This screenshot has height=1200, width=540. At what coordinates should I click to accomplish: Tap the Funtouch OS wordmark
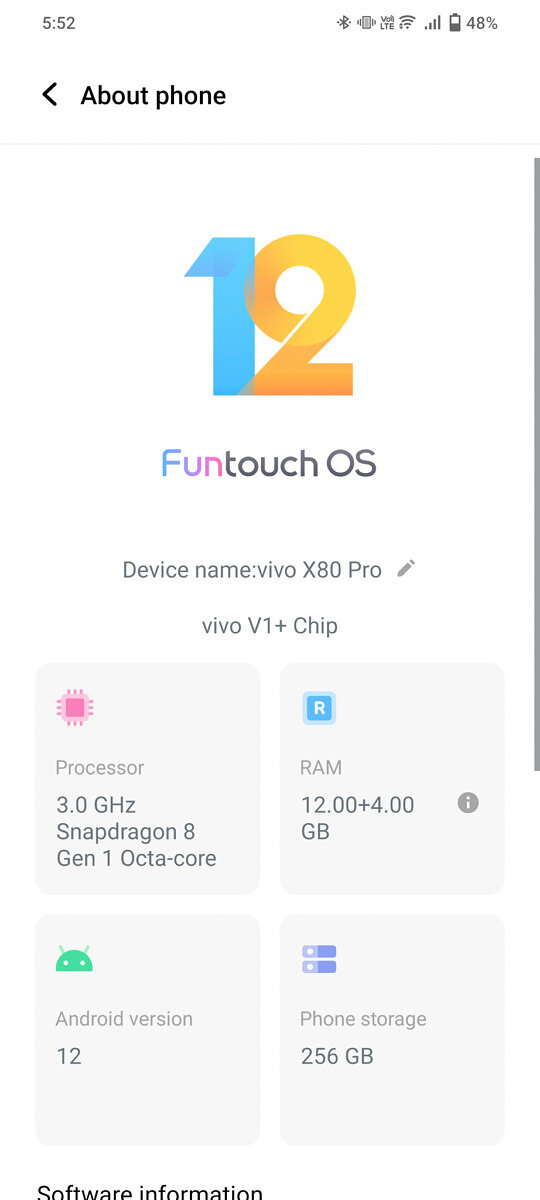(x=269, y=463)
